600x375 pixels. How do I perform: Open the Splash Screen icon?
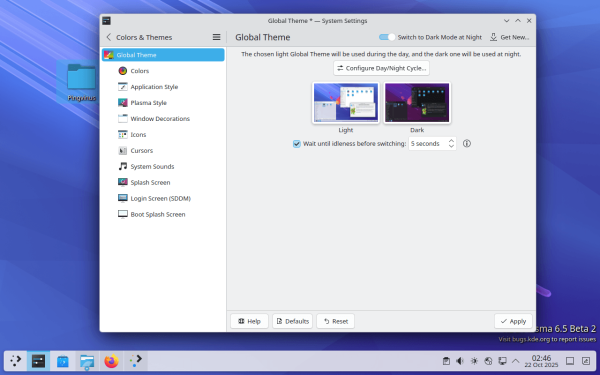[122, 183]
